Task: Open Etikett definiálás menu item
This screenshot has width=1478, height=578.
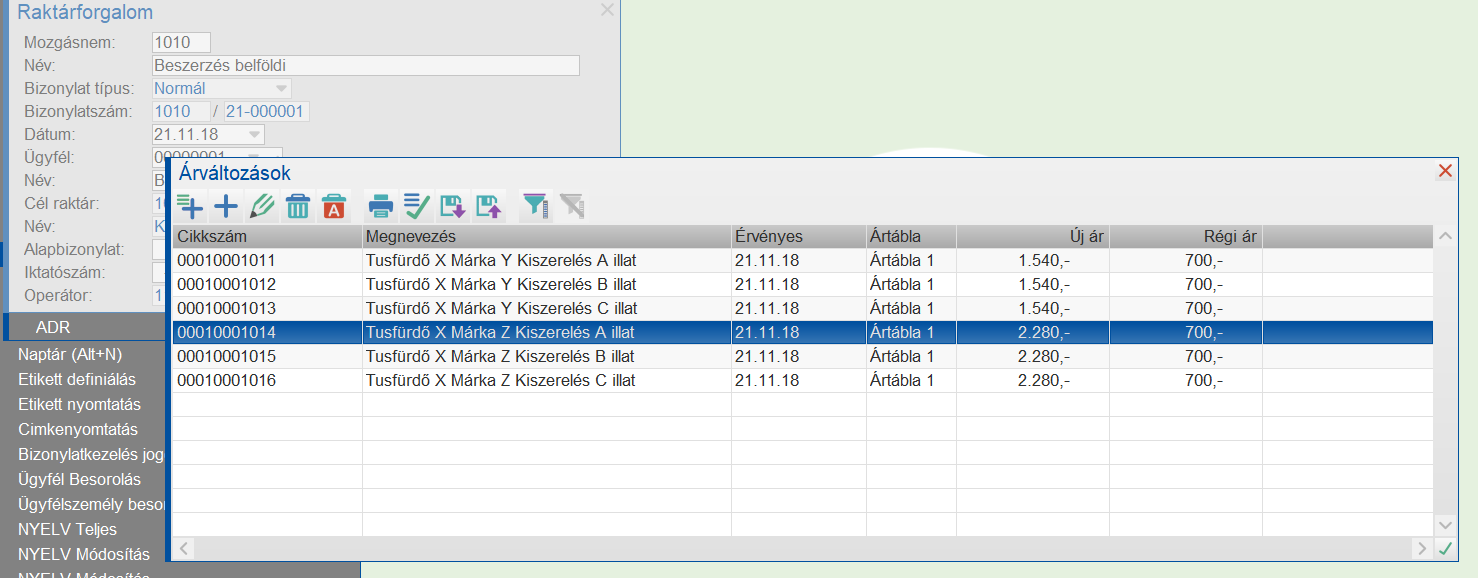Action: click(x=77, y=379)
